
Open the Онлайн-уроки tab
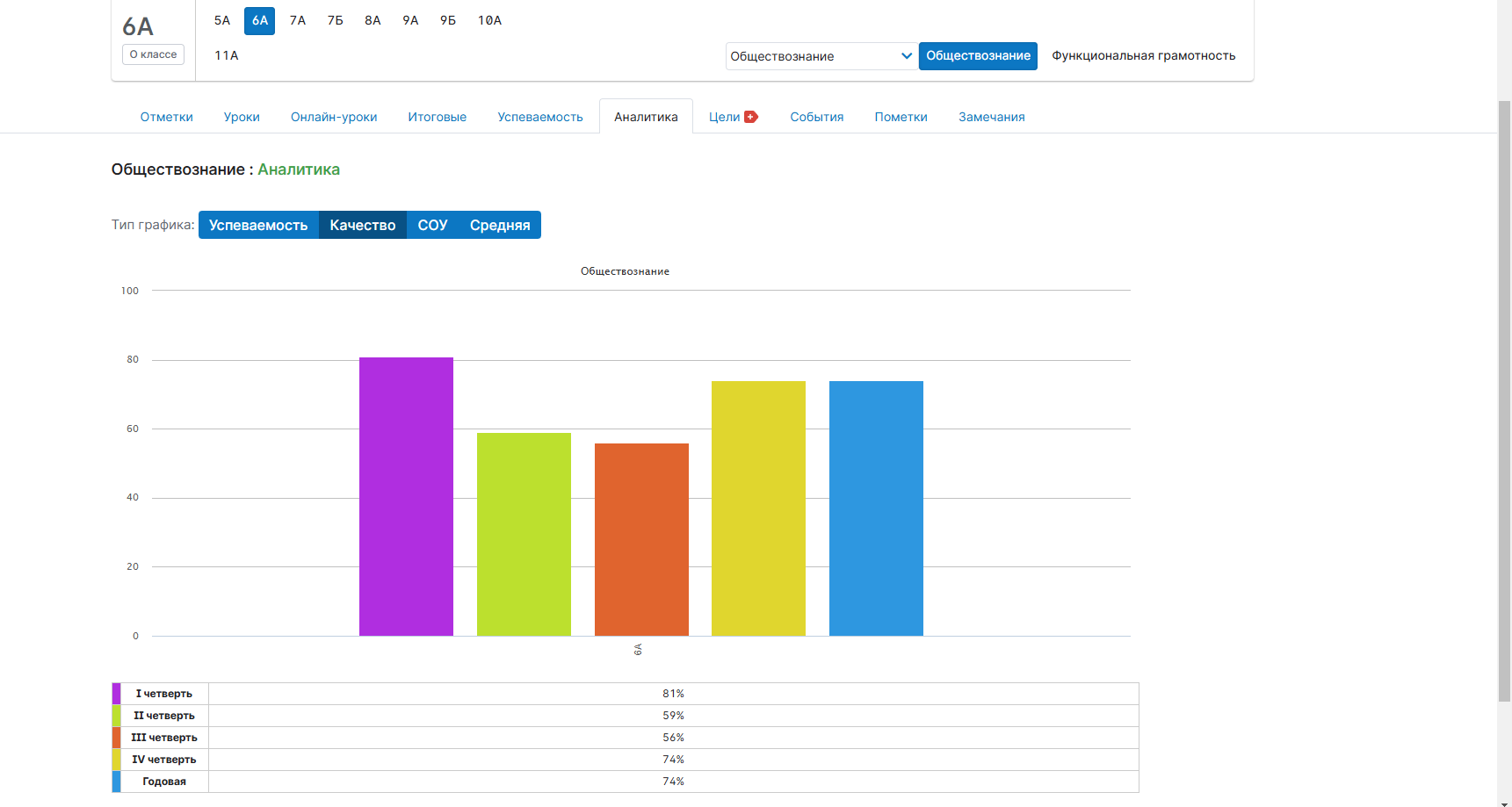click(x=334, y=117)
